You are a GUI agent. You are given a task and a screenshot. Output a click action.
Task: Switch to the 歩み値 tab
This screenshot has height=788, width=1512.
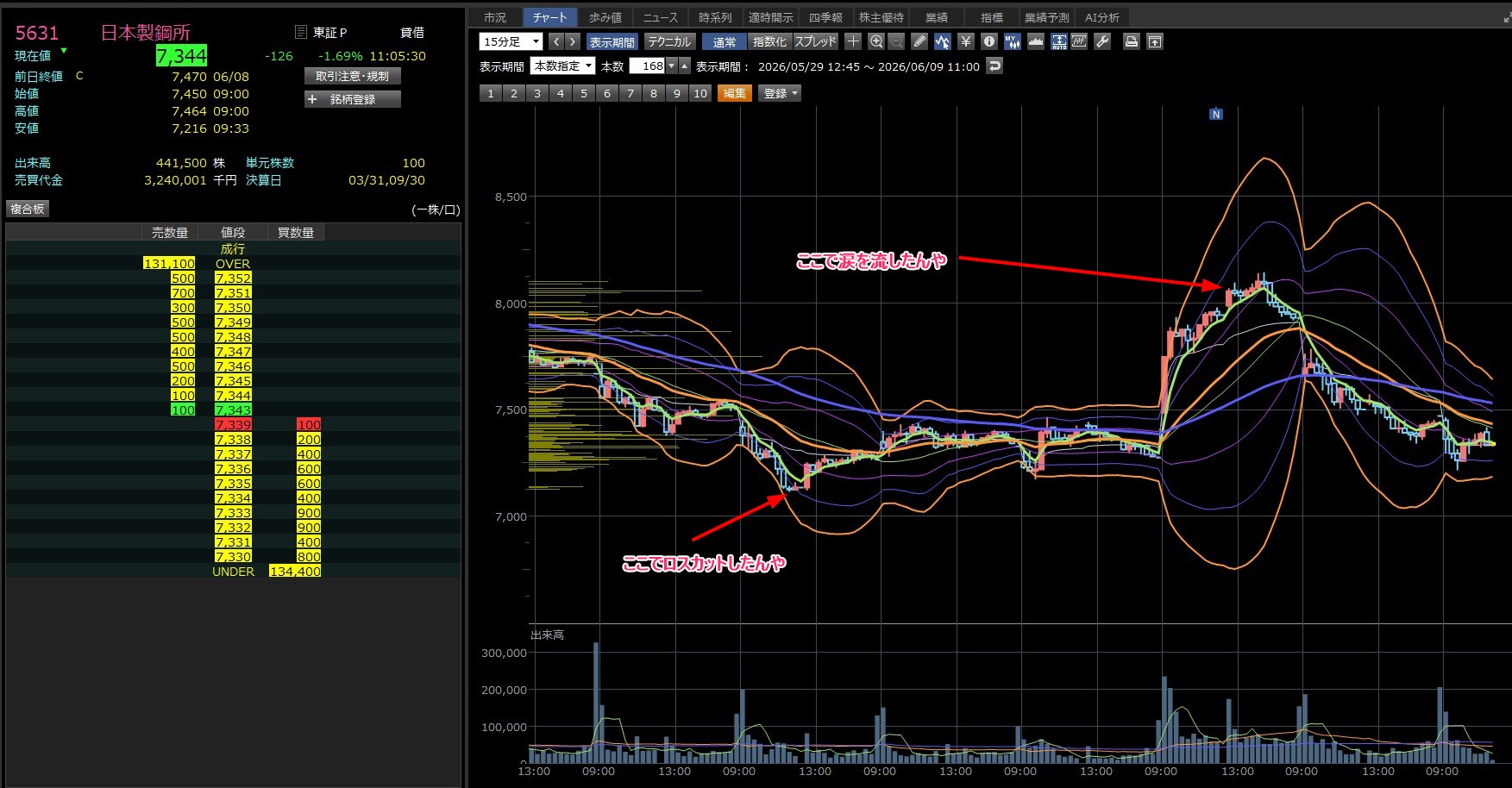605,17
